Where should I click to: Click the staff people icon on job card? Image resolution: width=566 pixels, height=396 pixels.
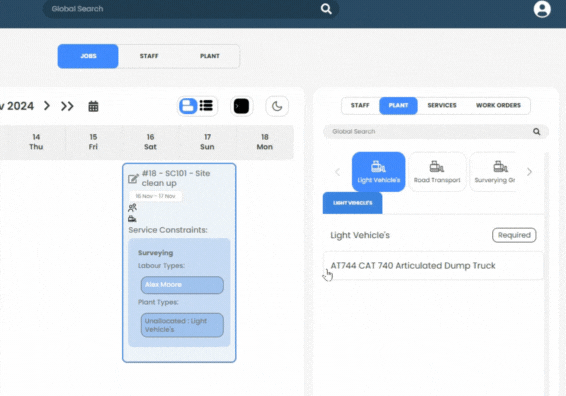pyautogui.click(x=132, y=208)
